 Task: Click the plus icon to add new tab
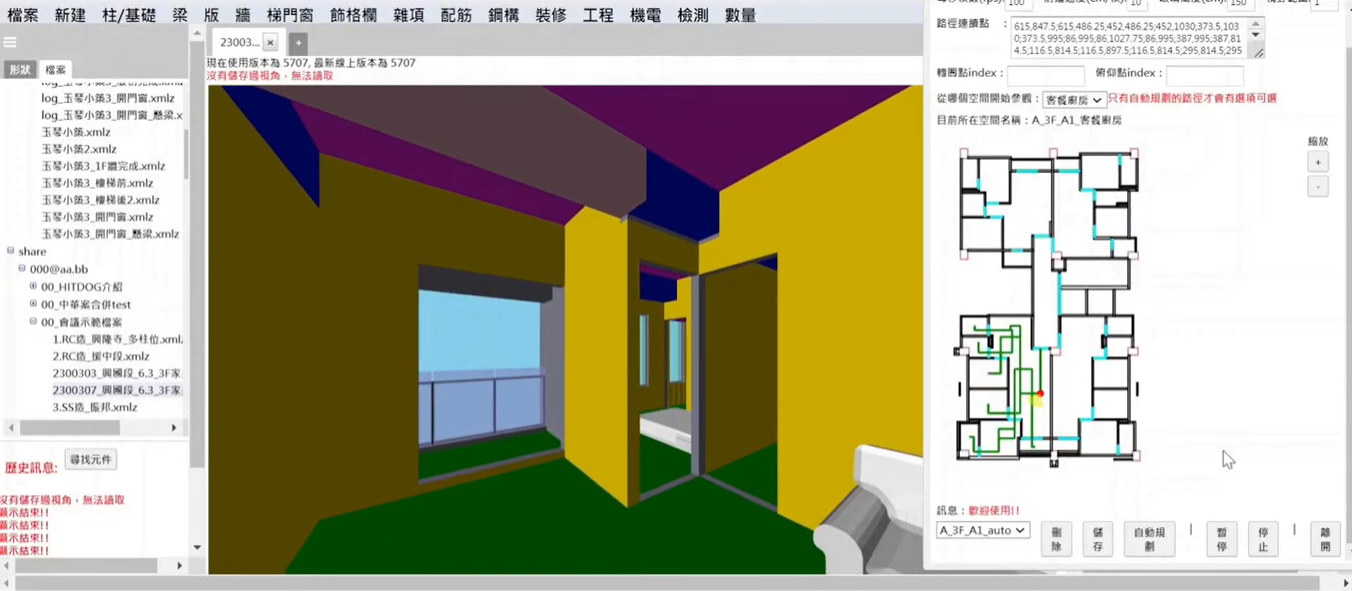tap(298, 43)
